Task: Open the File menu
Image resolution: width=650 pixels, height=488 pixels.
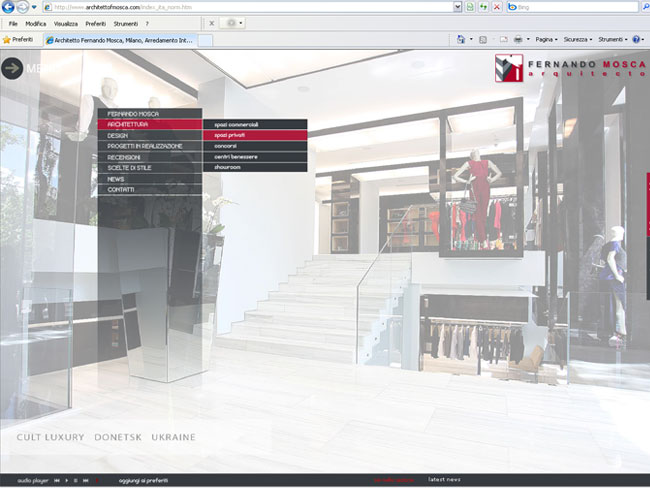Action: (13, 24)
